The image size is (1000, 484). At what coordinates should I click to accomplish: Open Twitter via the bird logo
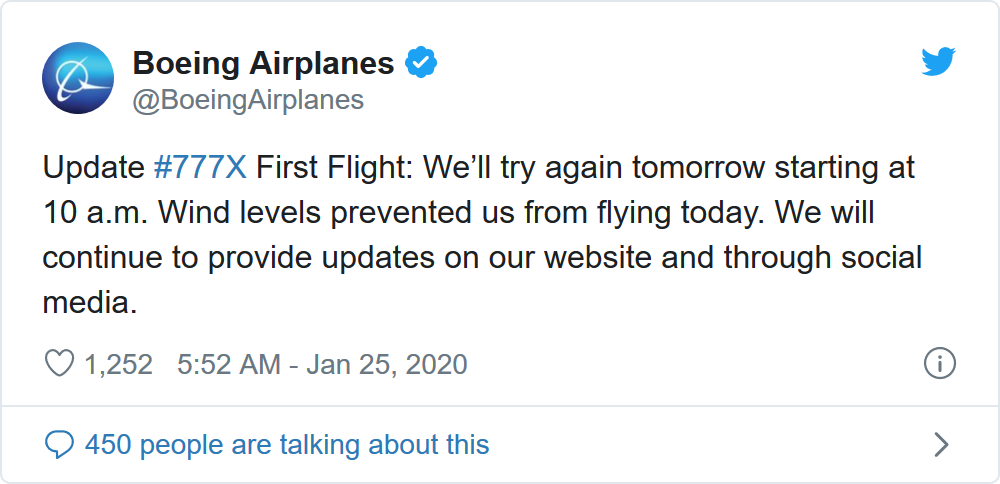938,63
